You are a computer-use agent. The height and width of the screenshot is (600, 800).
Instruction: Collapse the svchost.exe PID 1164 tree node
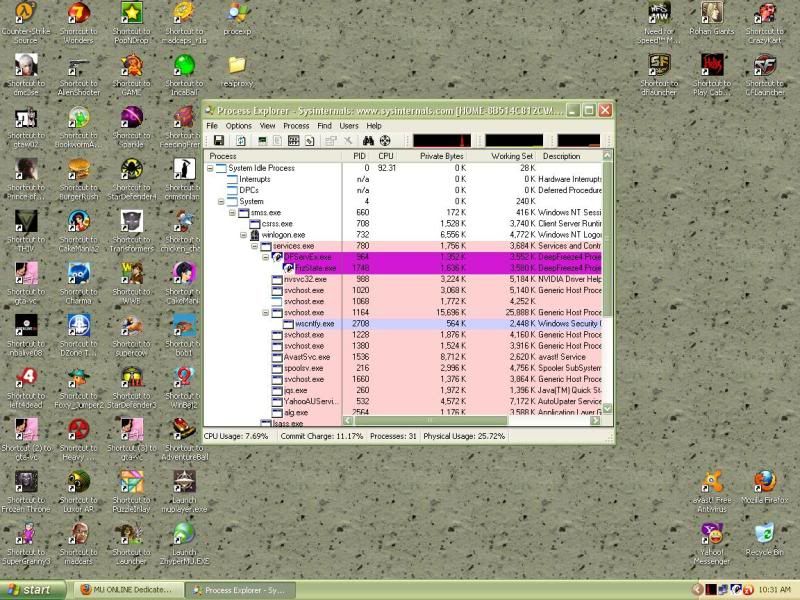[266, 313]
